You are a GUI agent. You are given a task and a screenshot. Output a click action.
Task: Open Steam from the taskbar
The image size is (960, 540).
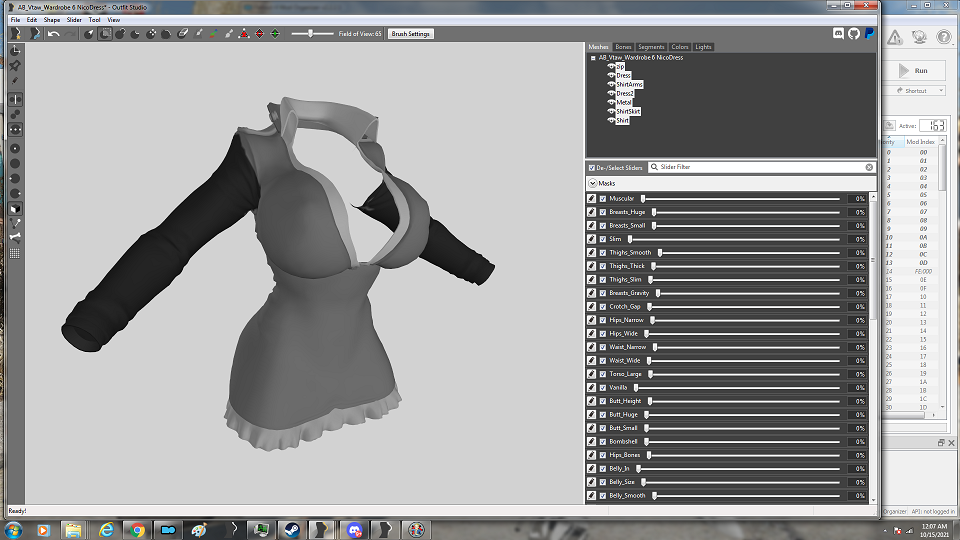click(x=291, y=530)
